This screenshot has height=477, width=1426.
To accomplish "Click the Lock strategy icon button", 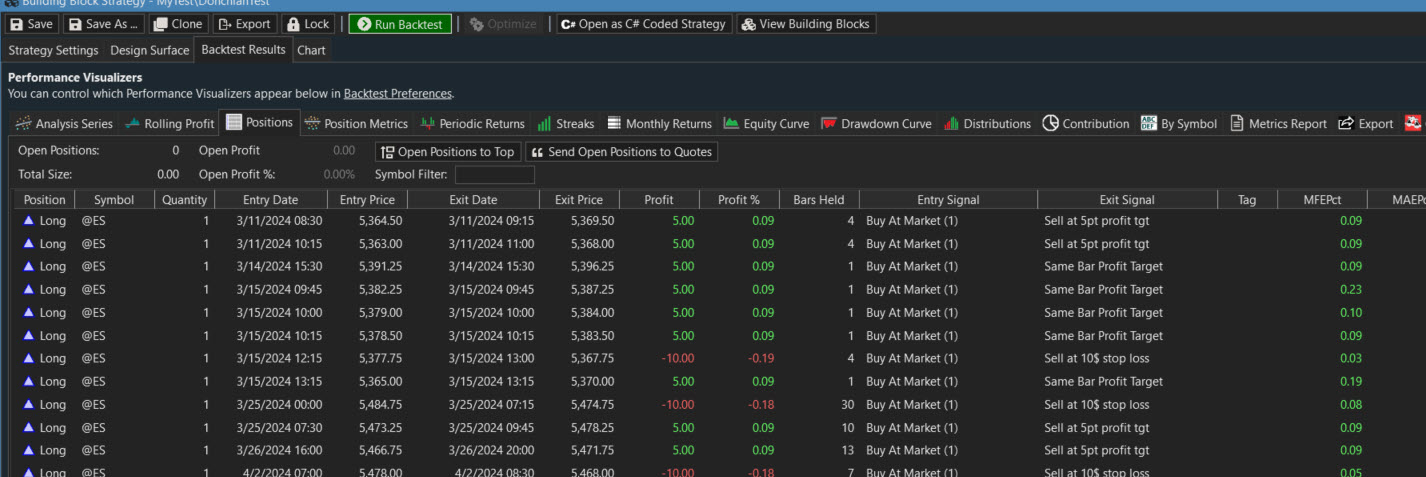I will (x=307, y=24).
